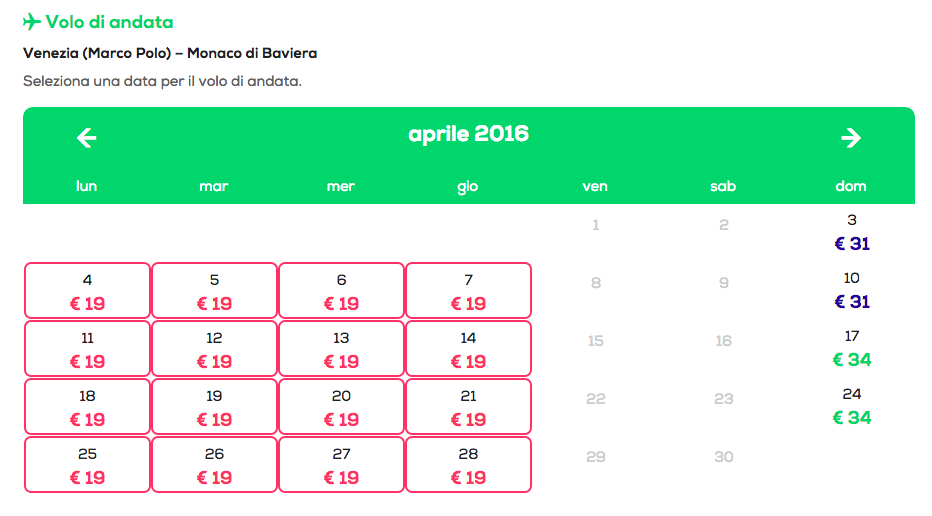The height and width of the screenshot is (516, 932).
Task: Select Sunday April 17 at €34
Action: click(851, 349)
